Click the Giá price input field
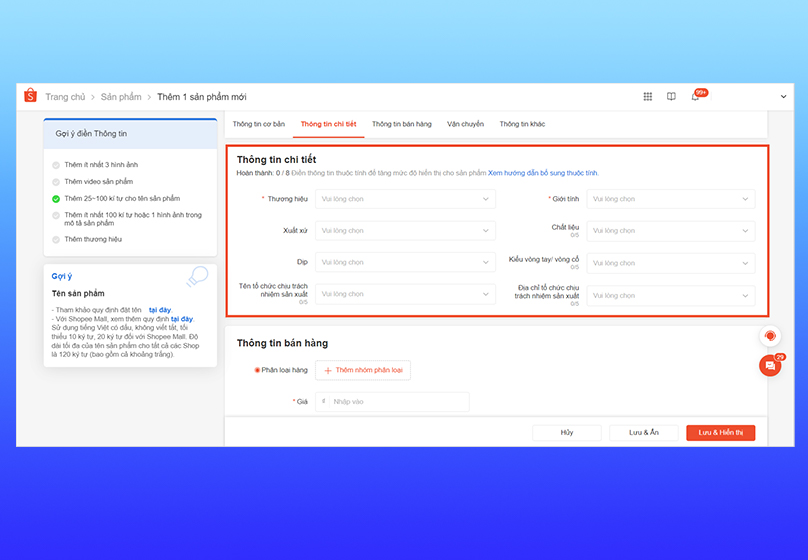Image resolution: width=808 pixels, height=560 pixels. click(x=395, y=402)
